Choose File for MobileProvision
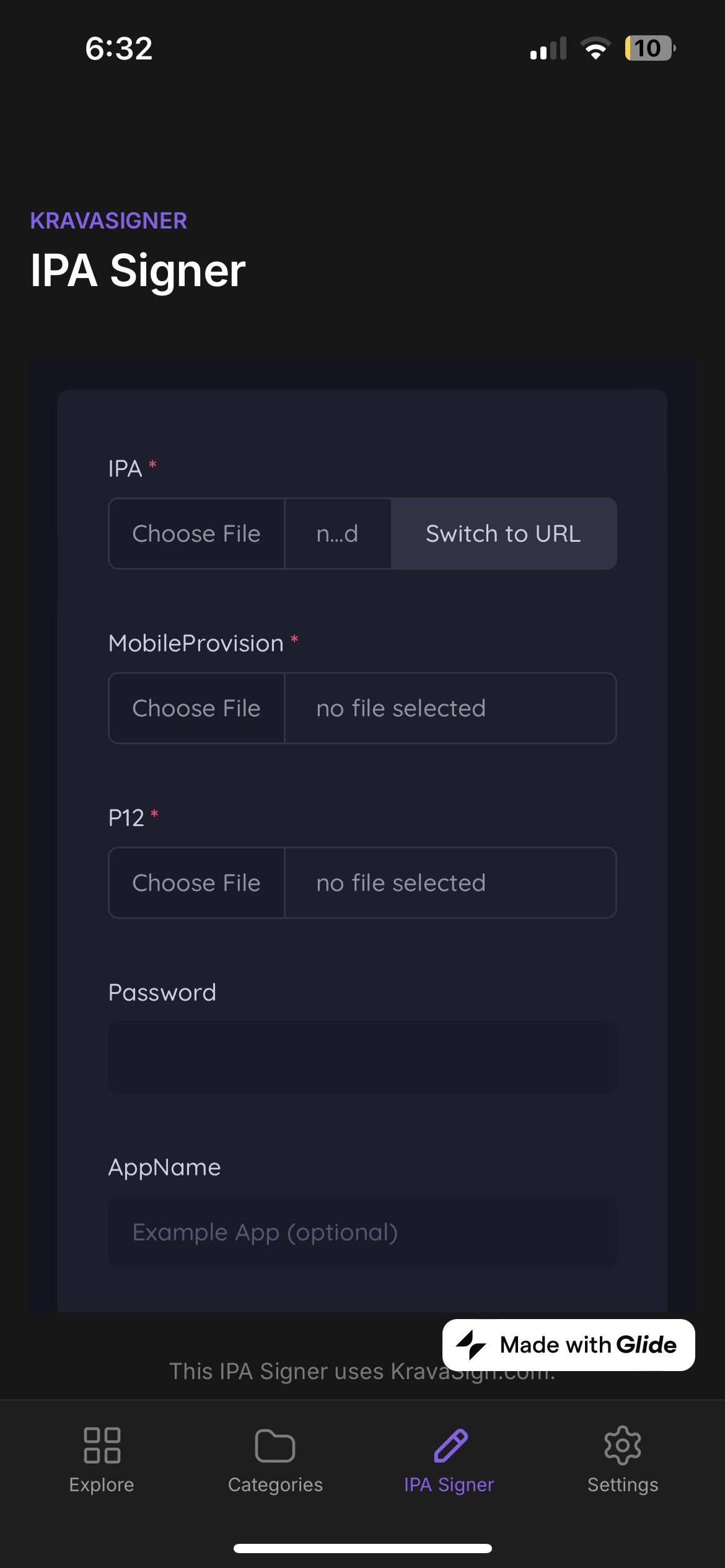The image size is (725, 1568). click(196, 708)
